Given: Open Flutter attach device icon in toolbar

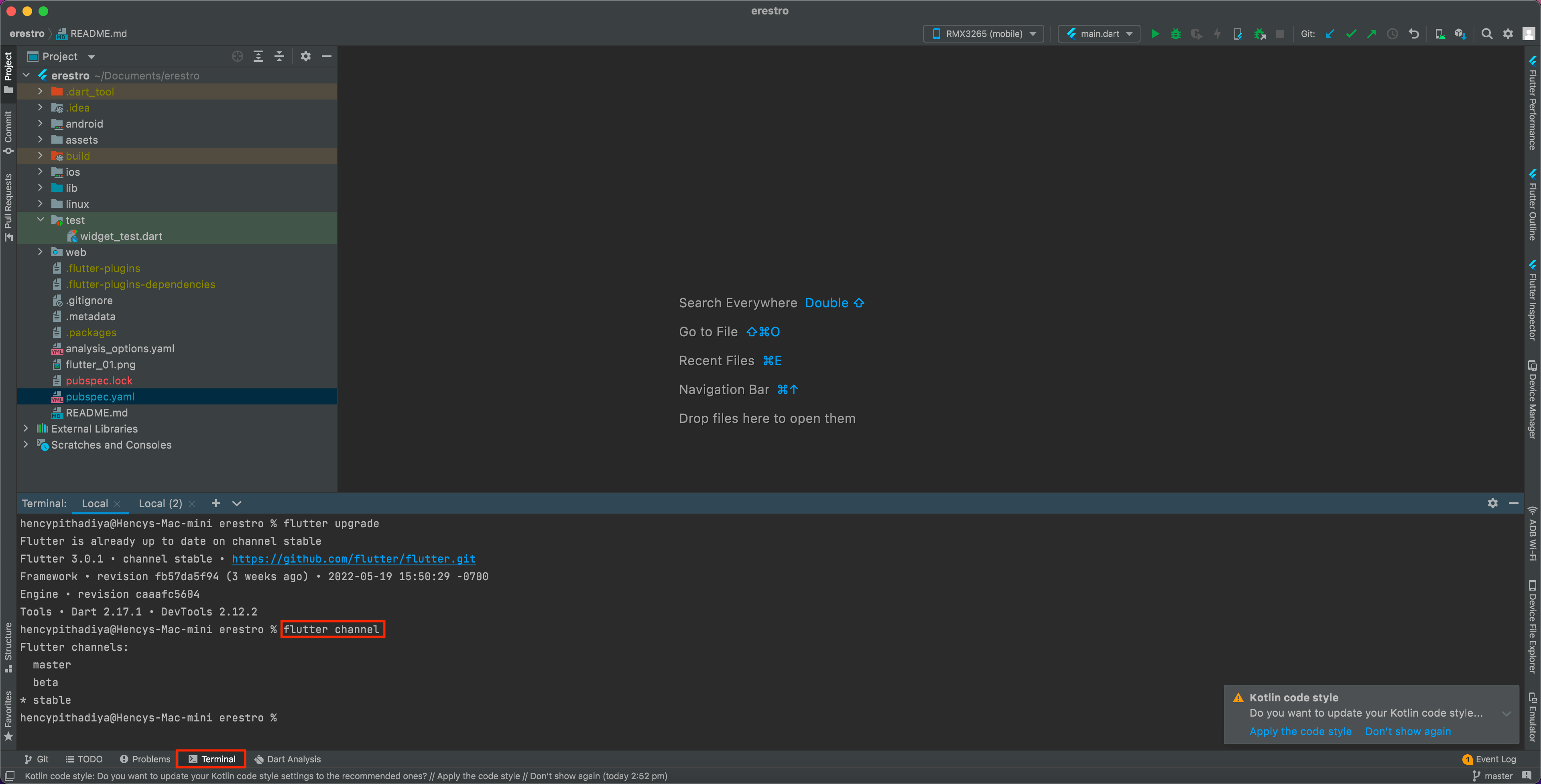Looking at the screenshot, I should 1238,33.
